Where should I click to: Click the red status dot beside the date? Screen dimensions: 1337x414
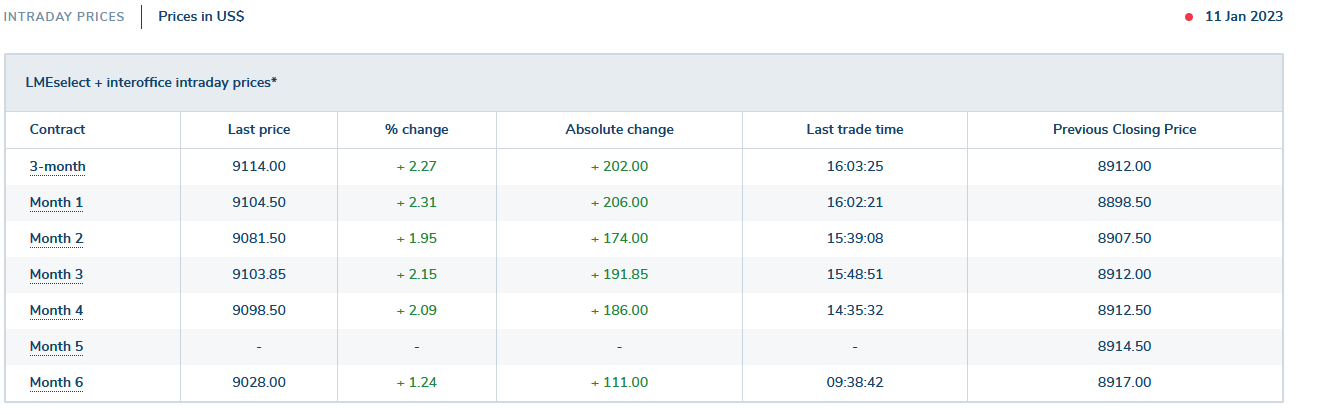pyautogui.click(x=1189, y=17)
